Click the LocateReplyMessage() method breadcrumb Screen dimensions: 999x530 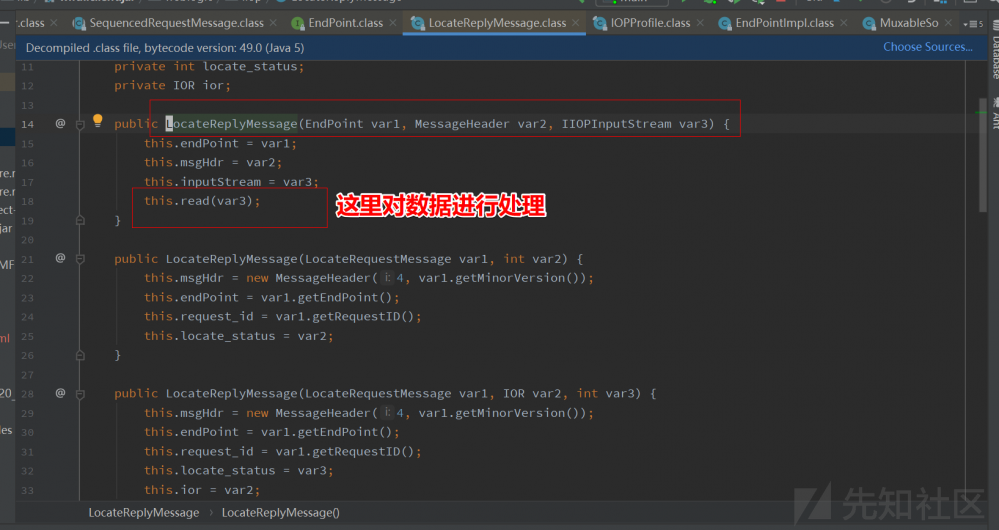tap(280, 513)
